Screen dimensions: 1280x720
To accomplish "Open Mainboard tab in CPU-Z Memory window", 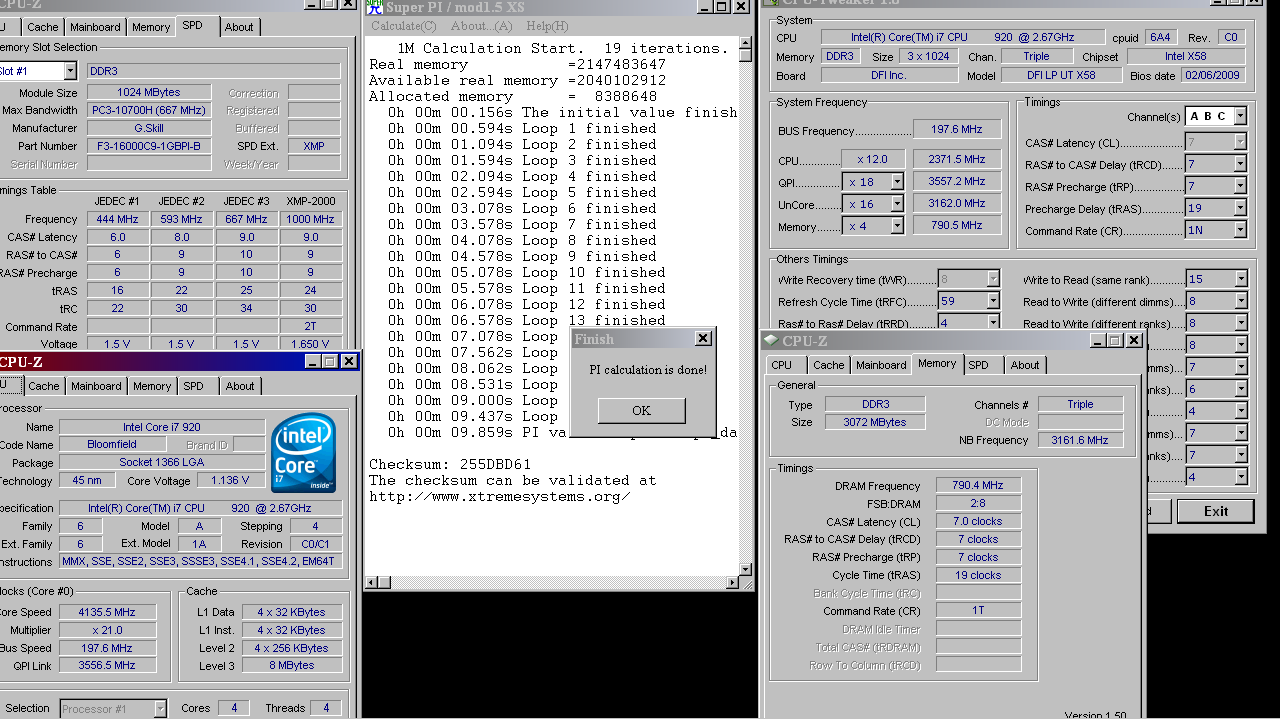I will 881,365.
